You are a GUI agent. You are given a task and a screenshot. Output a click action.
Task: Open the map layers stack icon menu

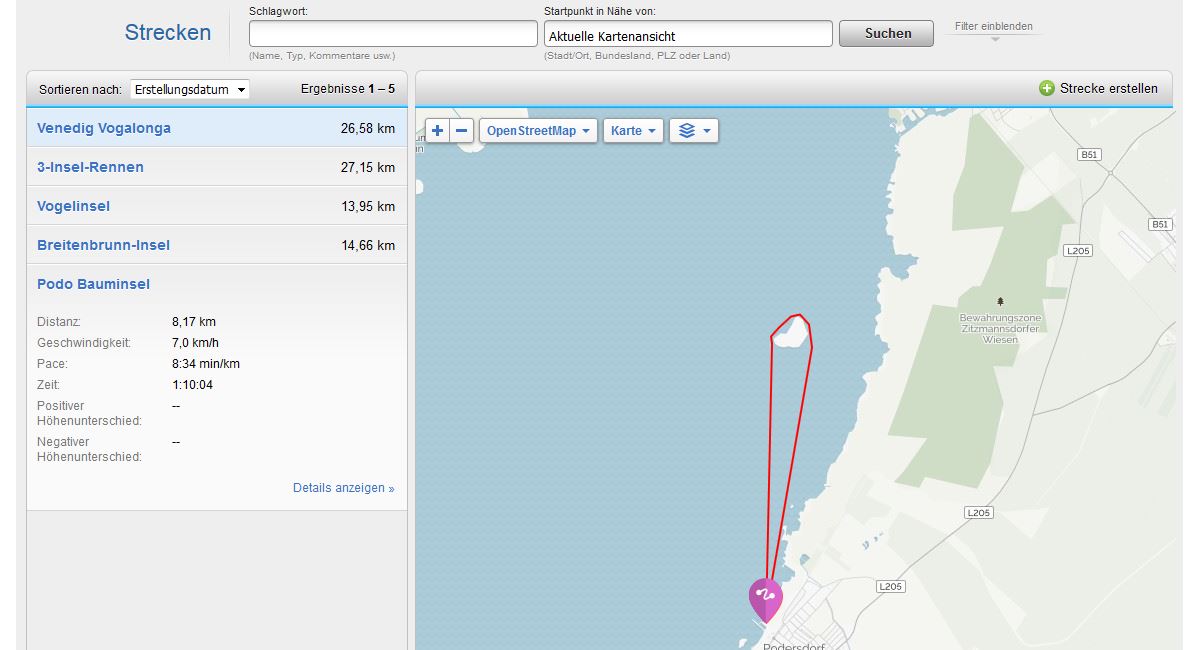[693, 131]
